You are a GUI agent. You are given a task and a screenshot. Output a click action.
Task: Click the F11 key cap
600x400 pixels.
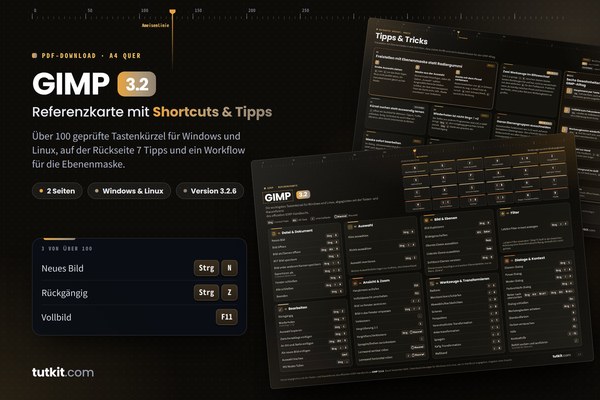click(227, 317)
